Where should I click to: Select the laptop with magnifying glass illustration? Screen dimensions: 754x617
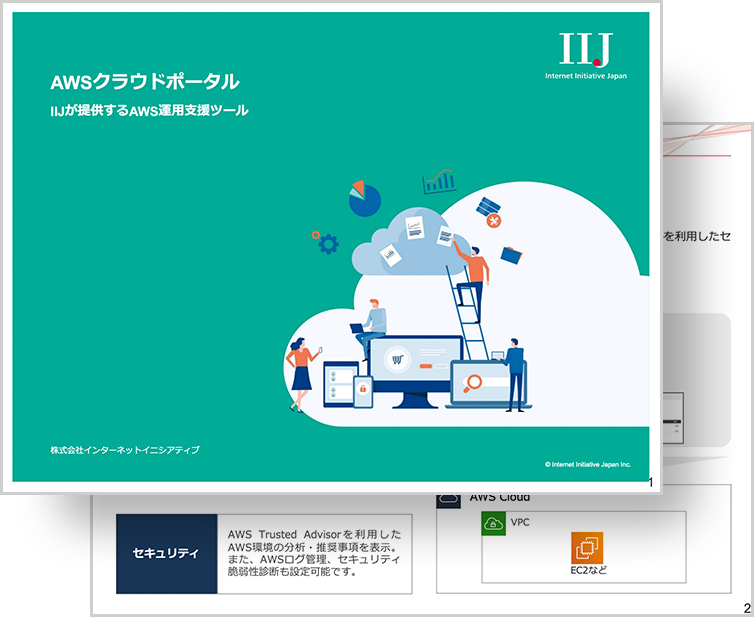[x=479, y=384]
